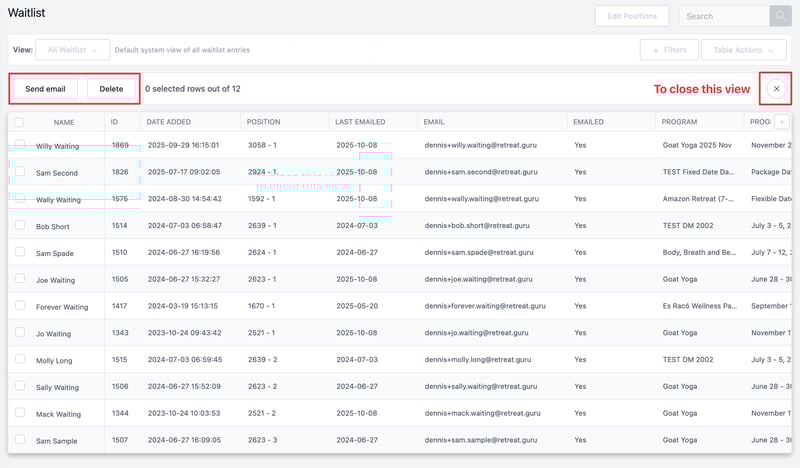This screenshot has height=468, width=800.
Task: Sort by the PROGRAM column header
Action: coord(679,122)
